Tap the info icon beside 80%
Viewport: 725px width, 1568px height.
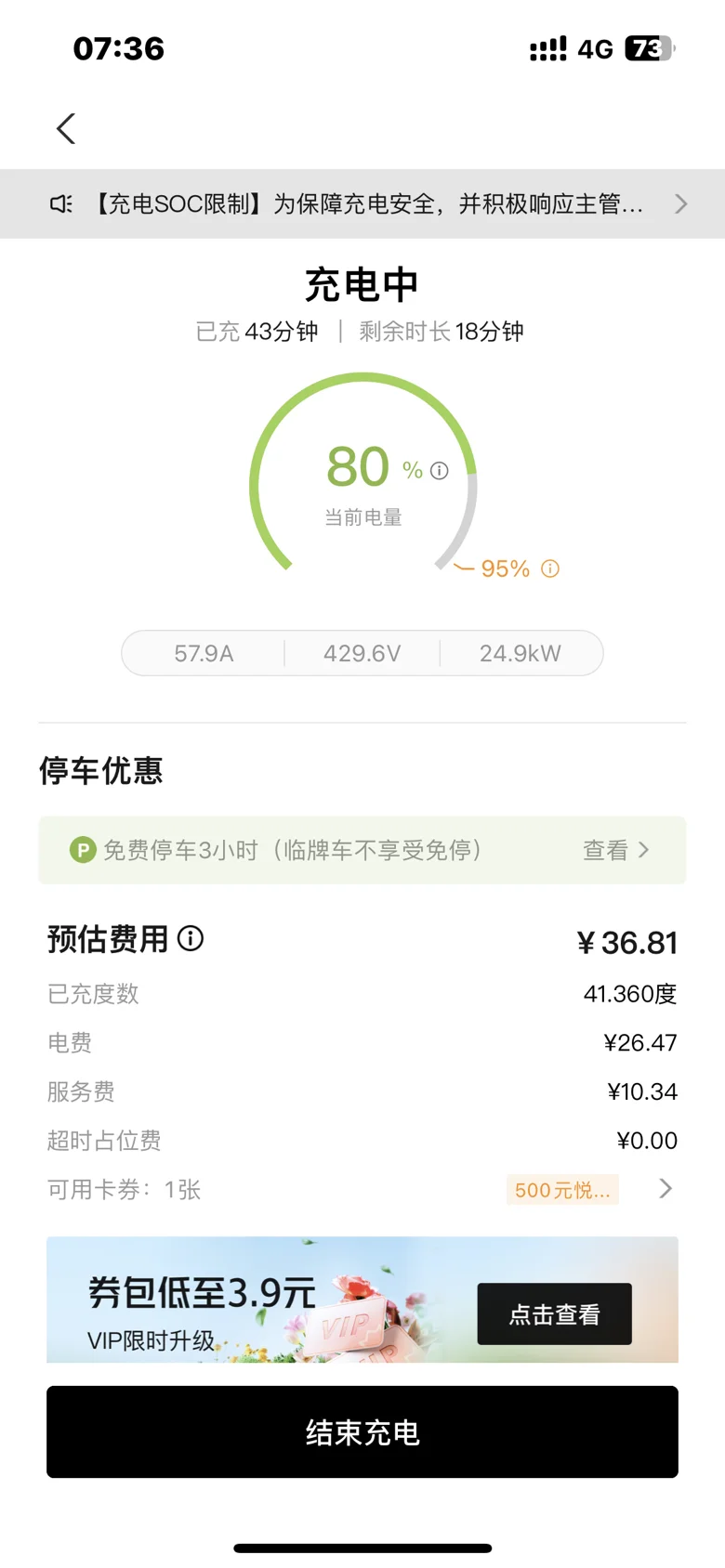[x=440, y=471]
